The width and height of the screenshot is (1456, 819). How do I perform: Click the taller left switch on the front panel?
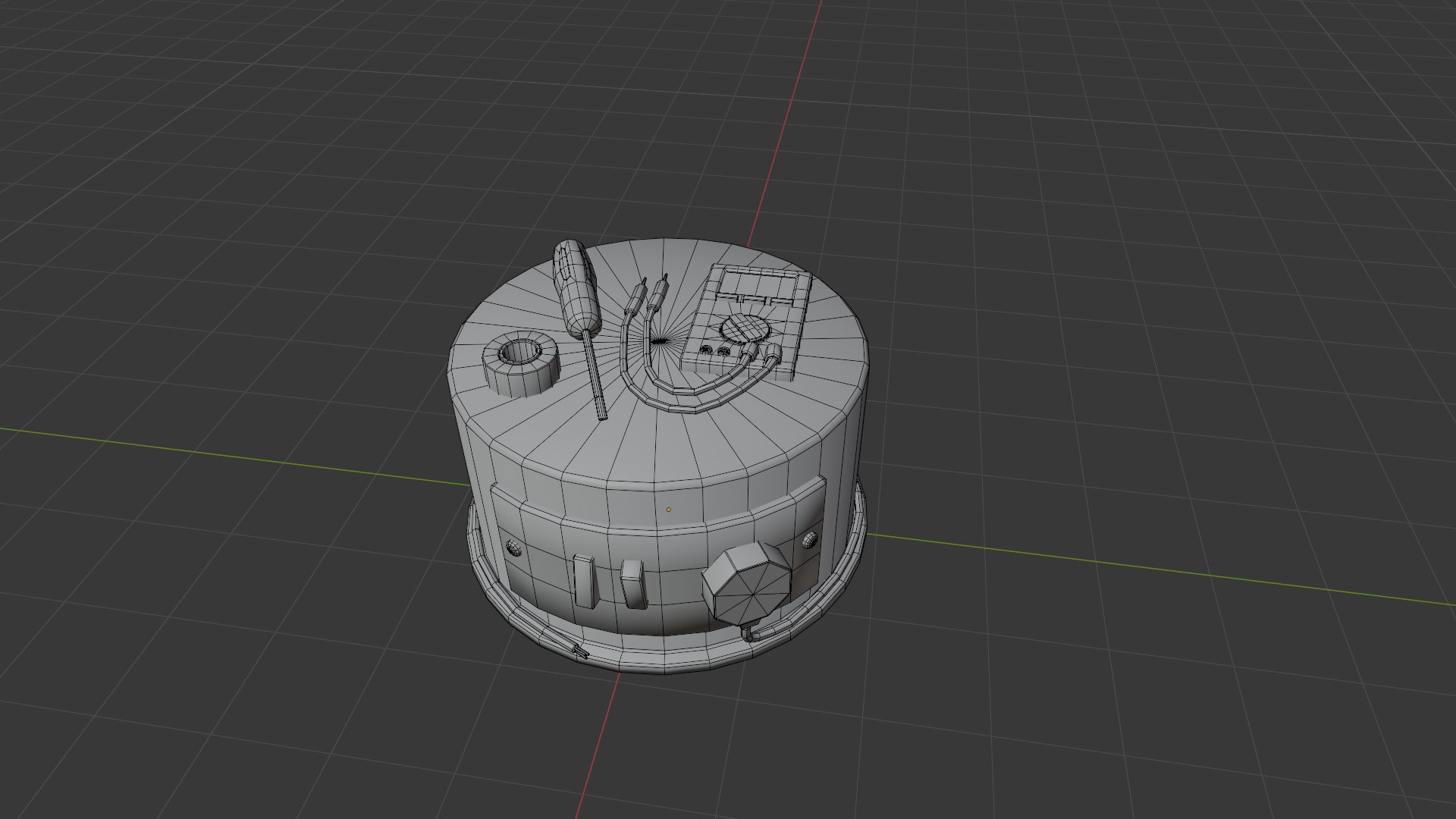(x=585, y=581)
